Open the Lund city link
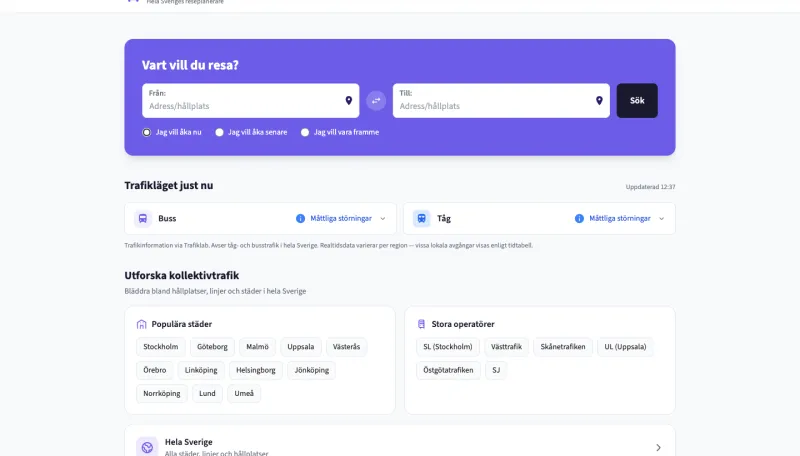Viewport: 800px width, 456px height. 207,394
